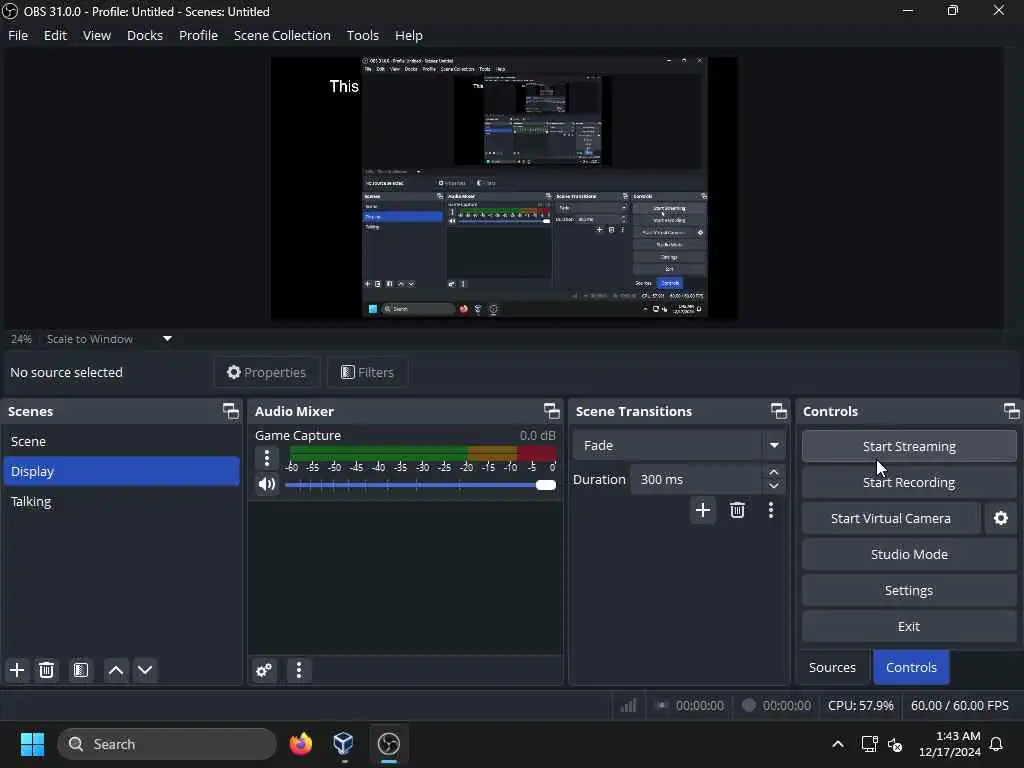Mute the Game Capture audio
1024x768 pixels.
coord(266,484)
